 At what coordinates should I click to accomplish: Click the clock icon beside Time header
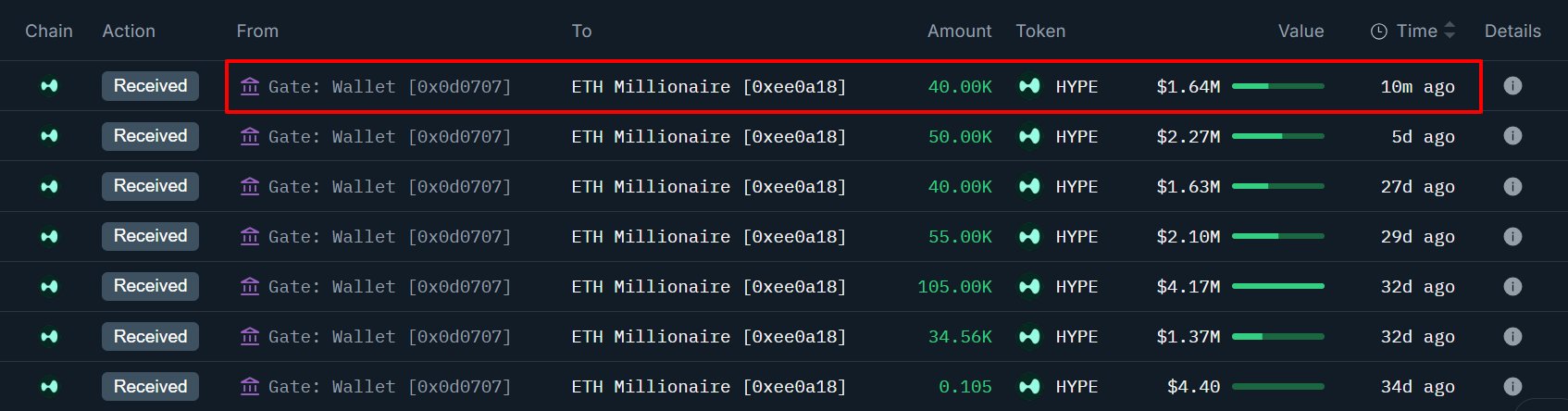(x=1379, y=31)
